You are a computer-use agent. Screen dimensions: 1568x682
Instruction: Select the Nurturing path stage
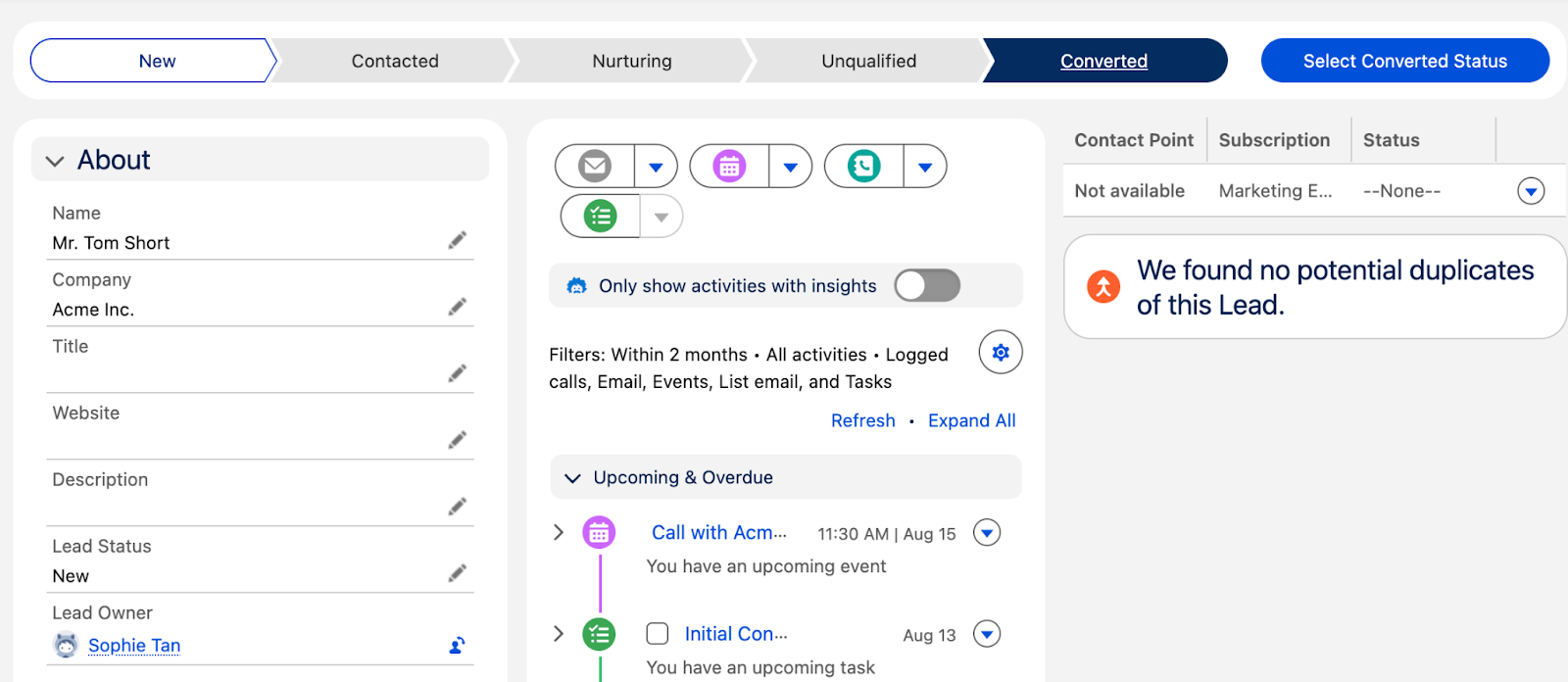(x=632, y=60)
